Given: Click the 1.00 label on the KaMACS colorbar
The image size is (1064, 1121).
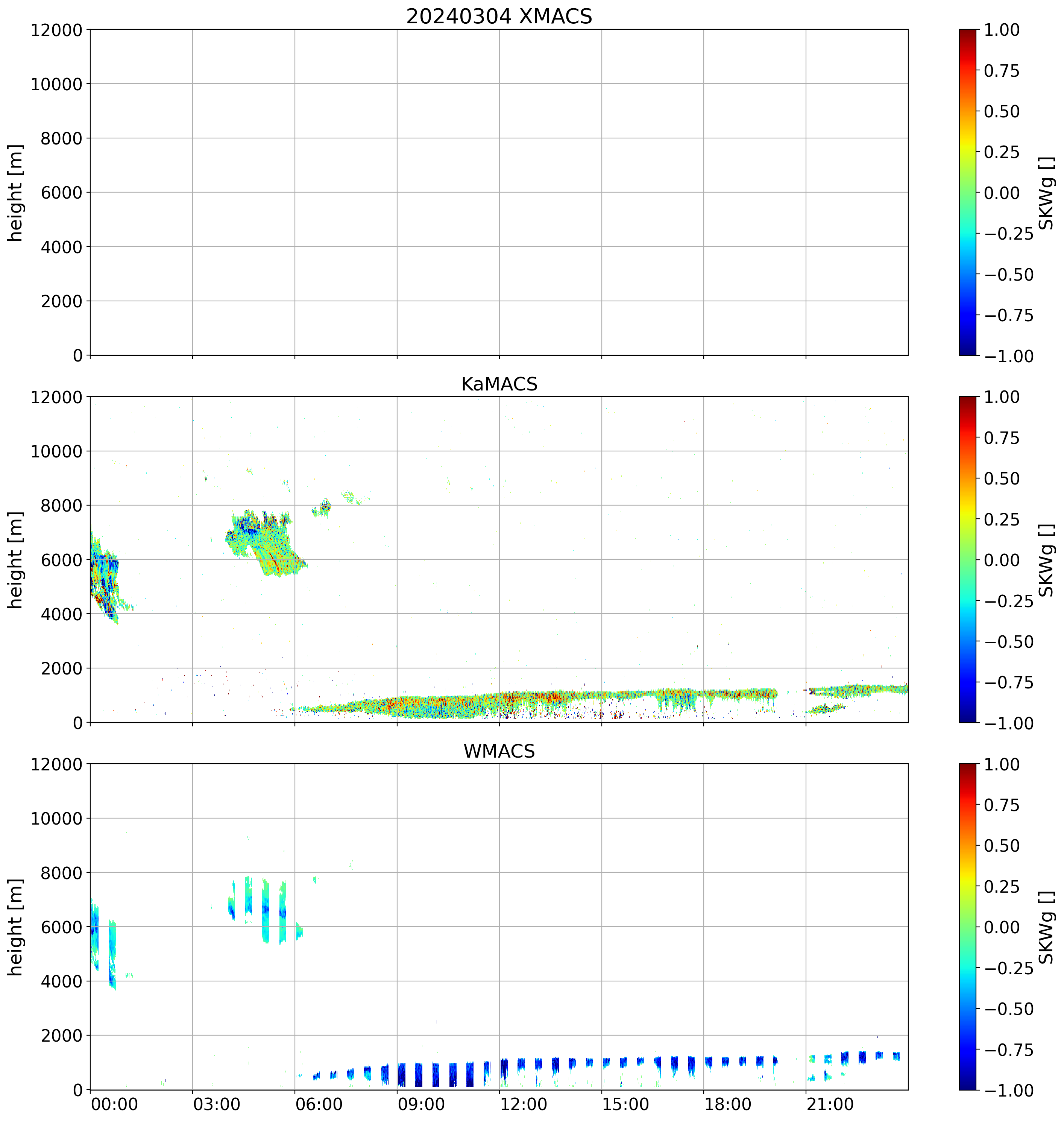Looking at the screenshot, I should coord(1002,397).
